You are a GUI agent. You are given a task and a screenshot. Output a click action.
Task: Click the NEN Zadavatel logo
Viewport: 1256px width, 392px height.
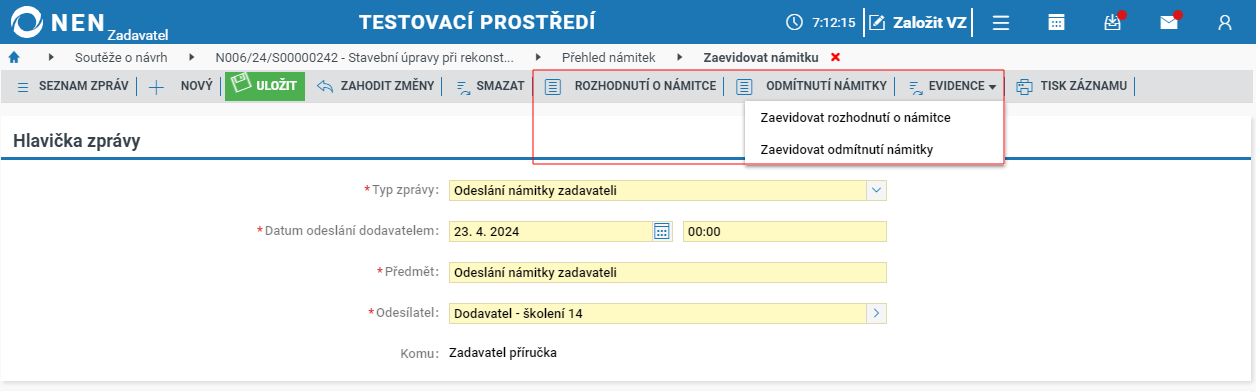pyautogui.click(x=90, y=22)
